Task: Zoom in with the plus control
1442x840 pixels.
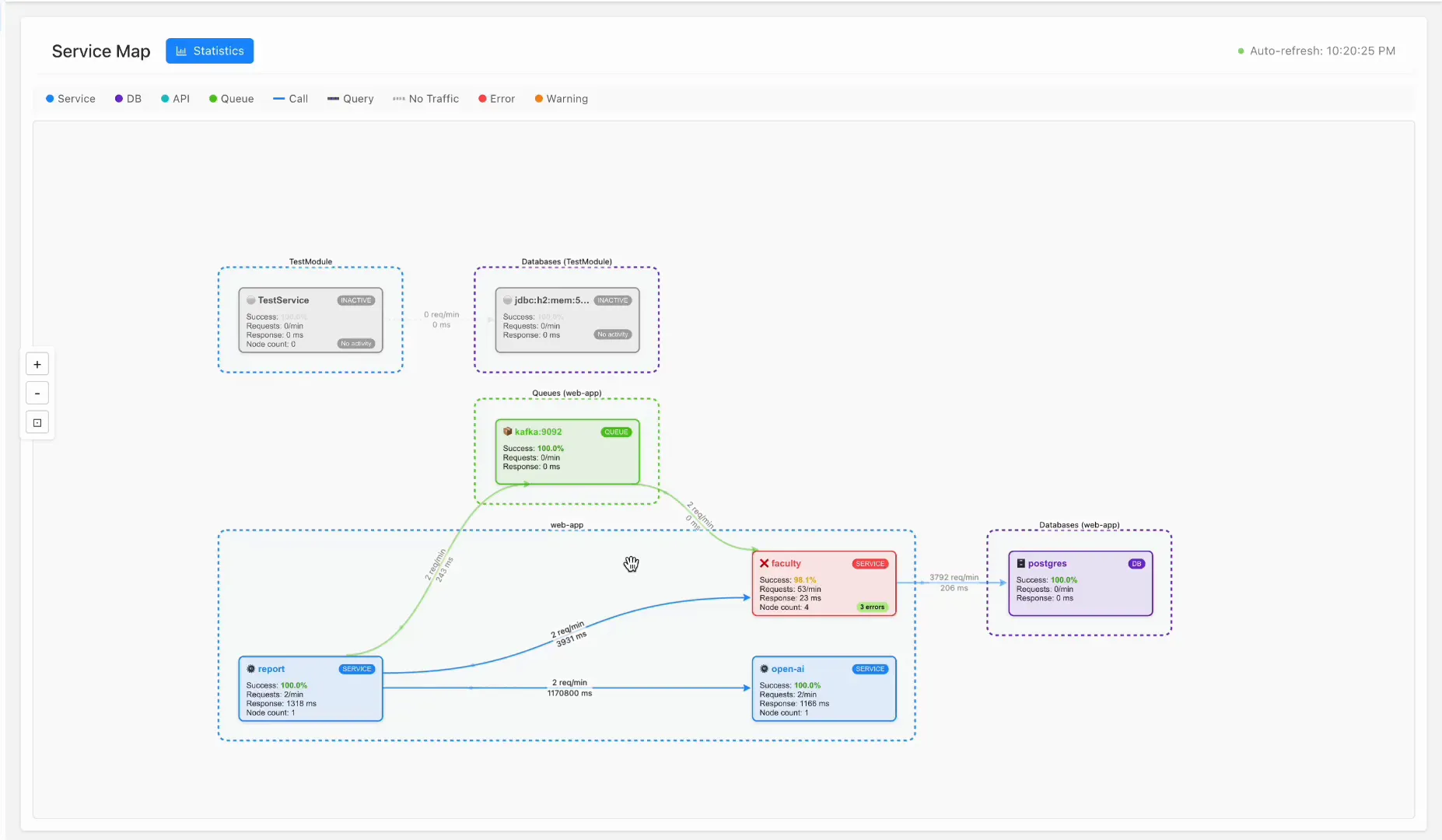Action: tap(37, 363)
